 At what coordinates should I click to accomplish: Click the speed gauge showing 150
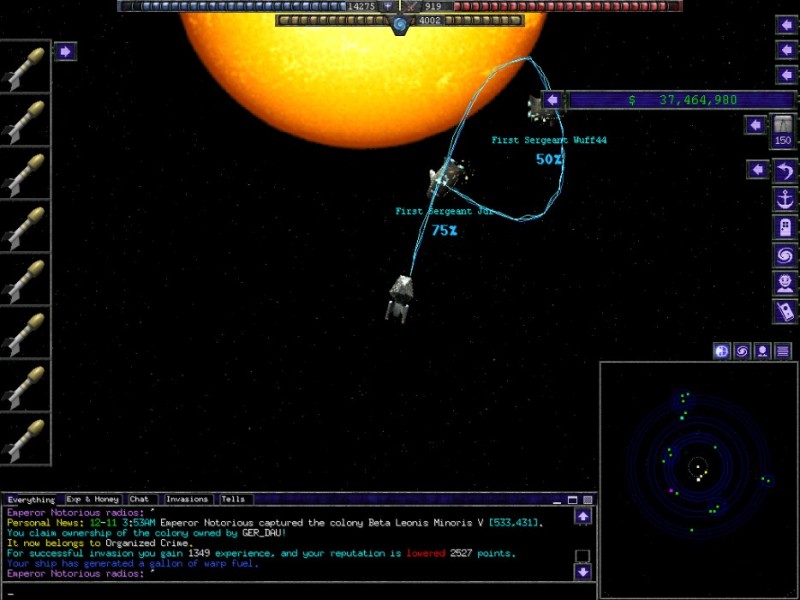tap(783, 131)
